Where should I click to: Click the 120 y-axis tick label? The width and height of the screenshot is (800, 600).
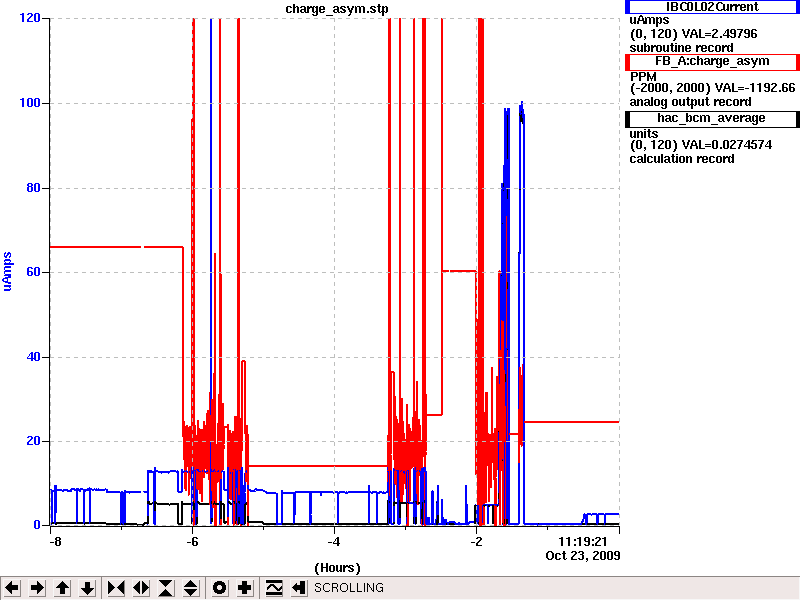point(30,18)
